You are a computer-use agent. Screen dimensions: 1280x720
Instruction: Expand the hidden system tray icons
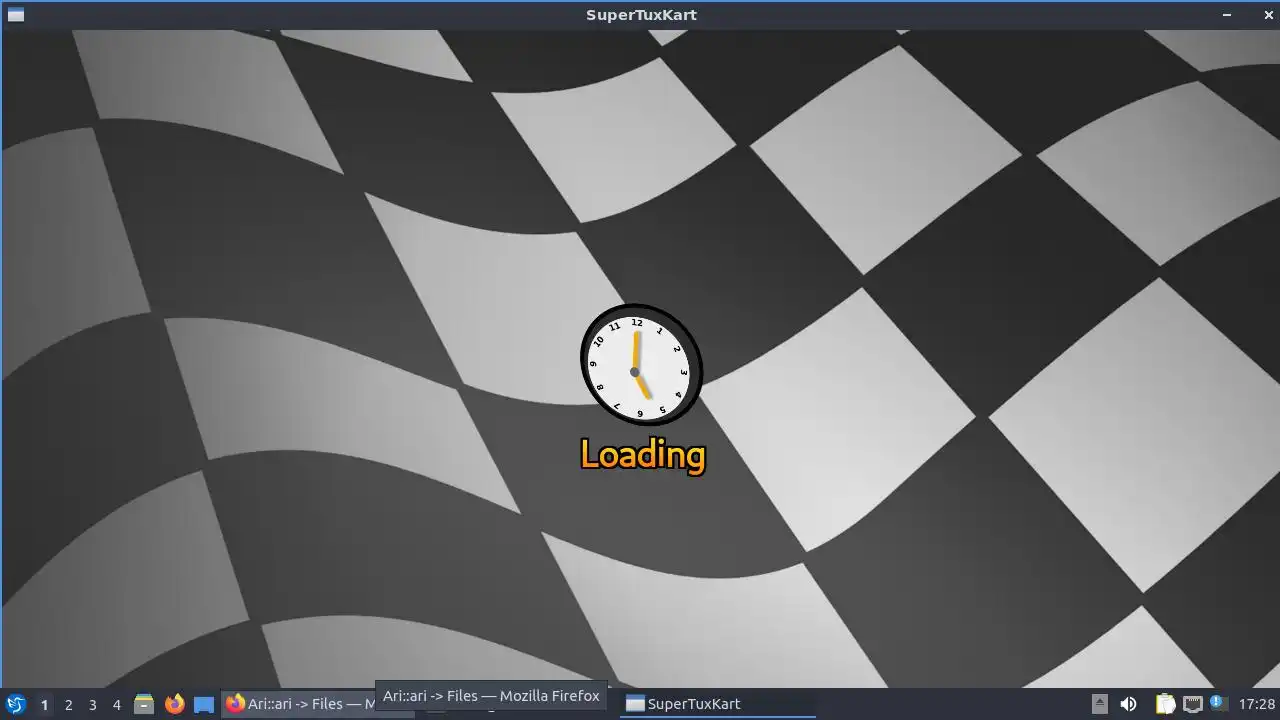tap(1099, 704)
